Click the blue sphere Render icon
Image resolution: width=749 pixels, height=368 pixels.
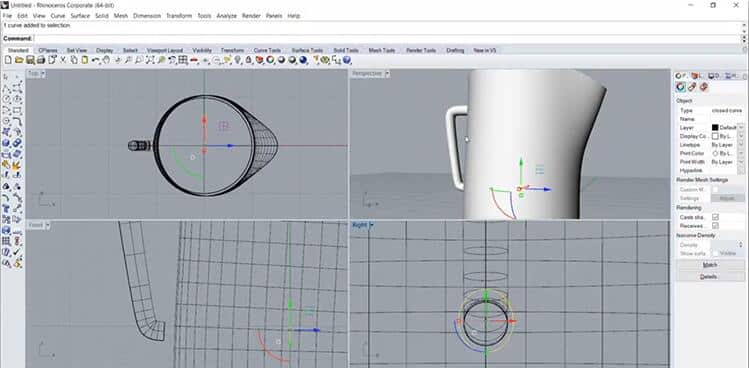[303, 60]
